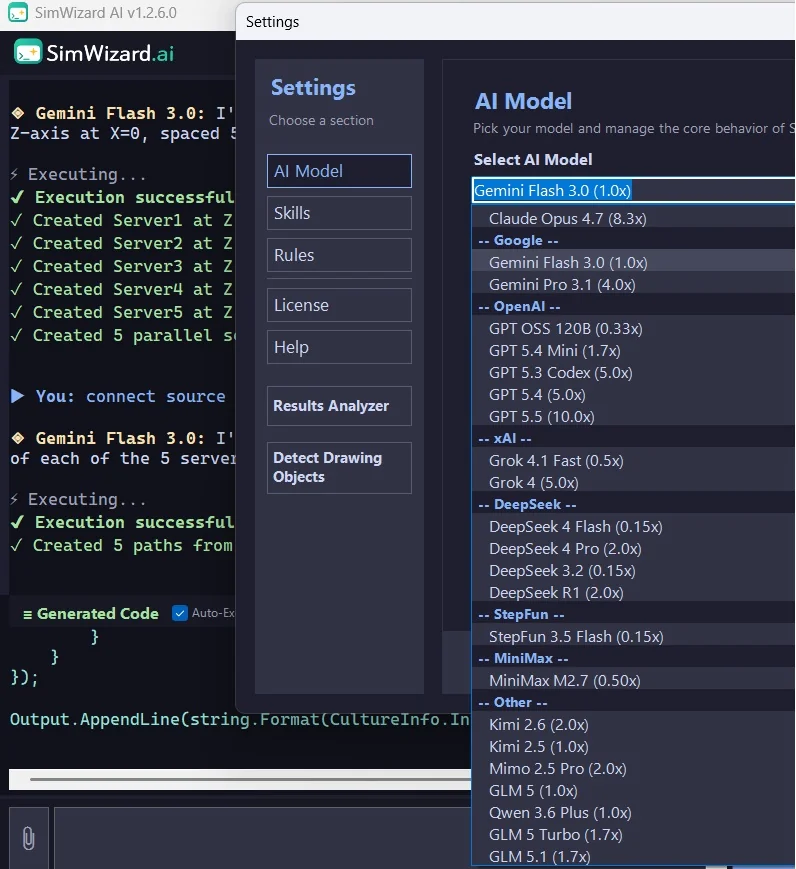
Task: Click the Detect Drawing Objects button
Action: coord(339,467)
